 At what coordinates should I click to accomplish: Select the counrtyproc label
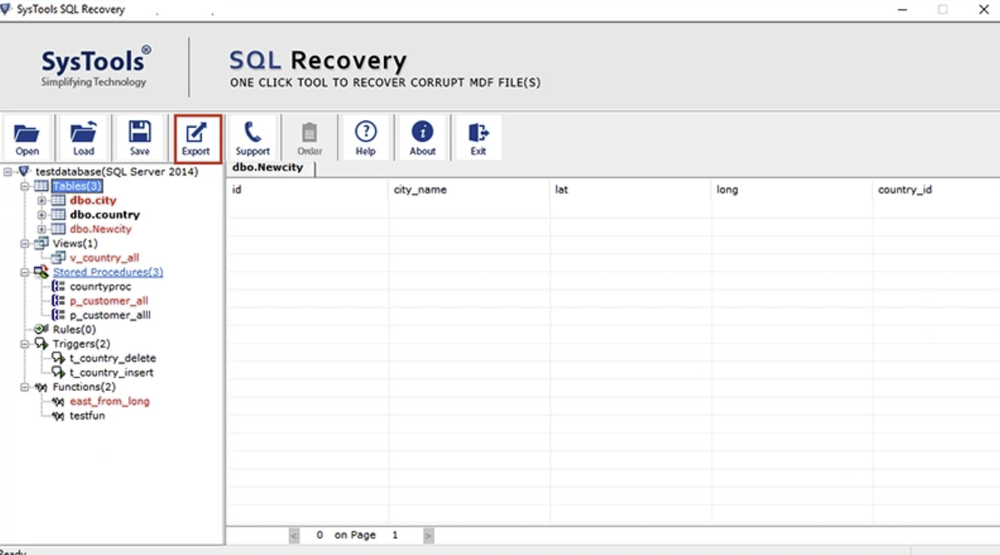tap(100, 286)
